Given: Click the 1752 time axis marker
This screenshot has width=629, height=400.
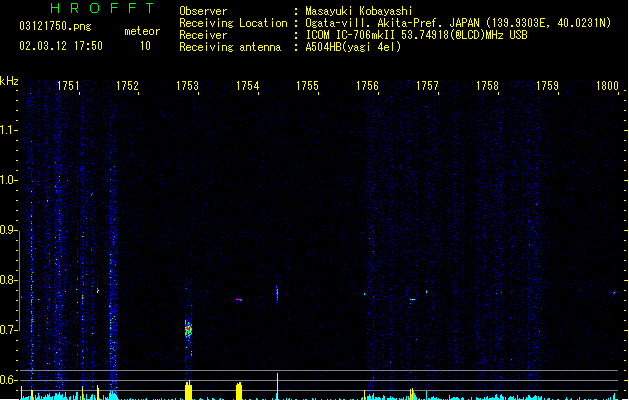Looking at the screenshot, I should (127, 86).
